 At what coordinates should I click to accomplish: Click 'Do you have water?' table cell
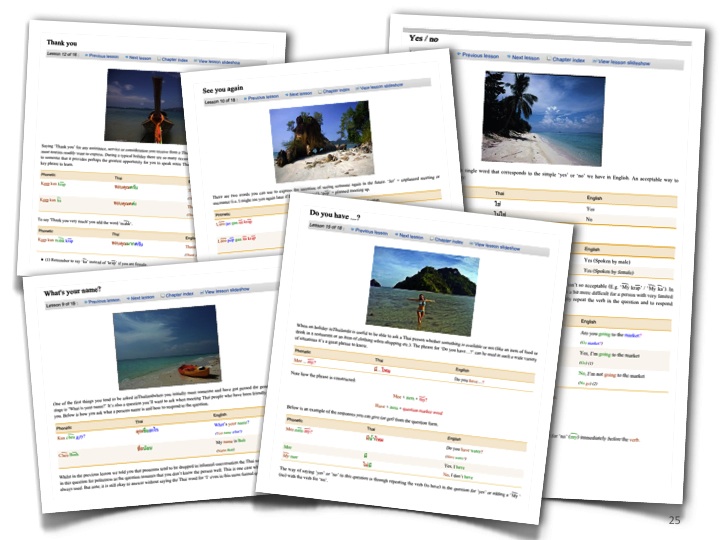tap(464, 450)
